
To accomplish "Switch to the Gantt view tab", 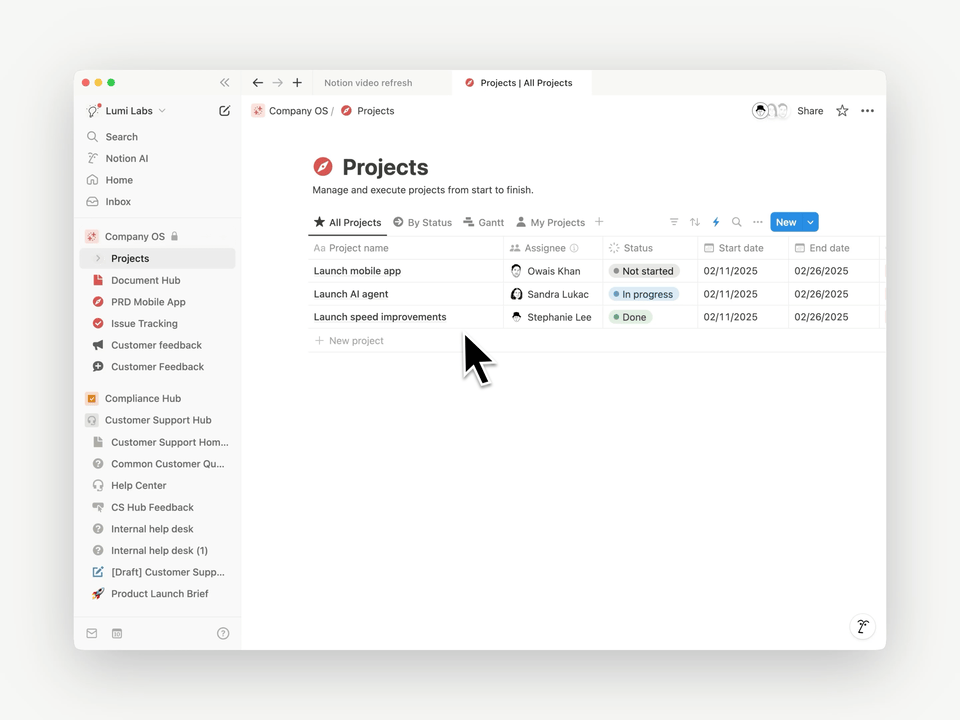I will [484, 222].
